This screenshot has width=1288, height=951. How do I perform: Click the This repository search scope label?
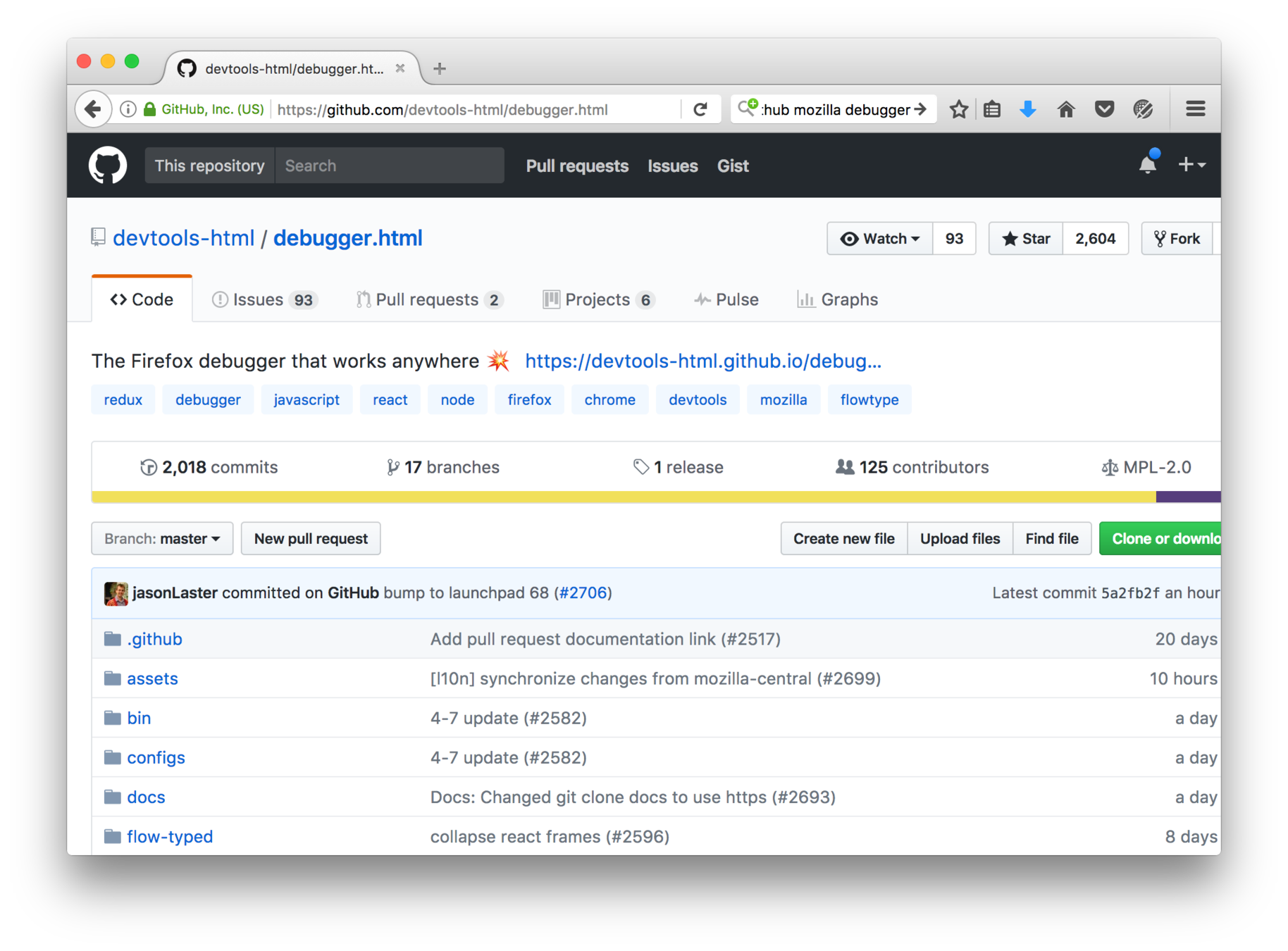(209, 166)
